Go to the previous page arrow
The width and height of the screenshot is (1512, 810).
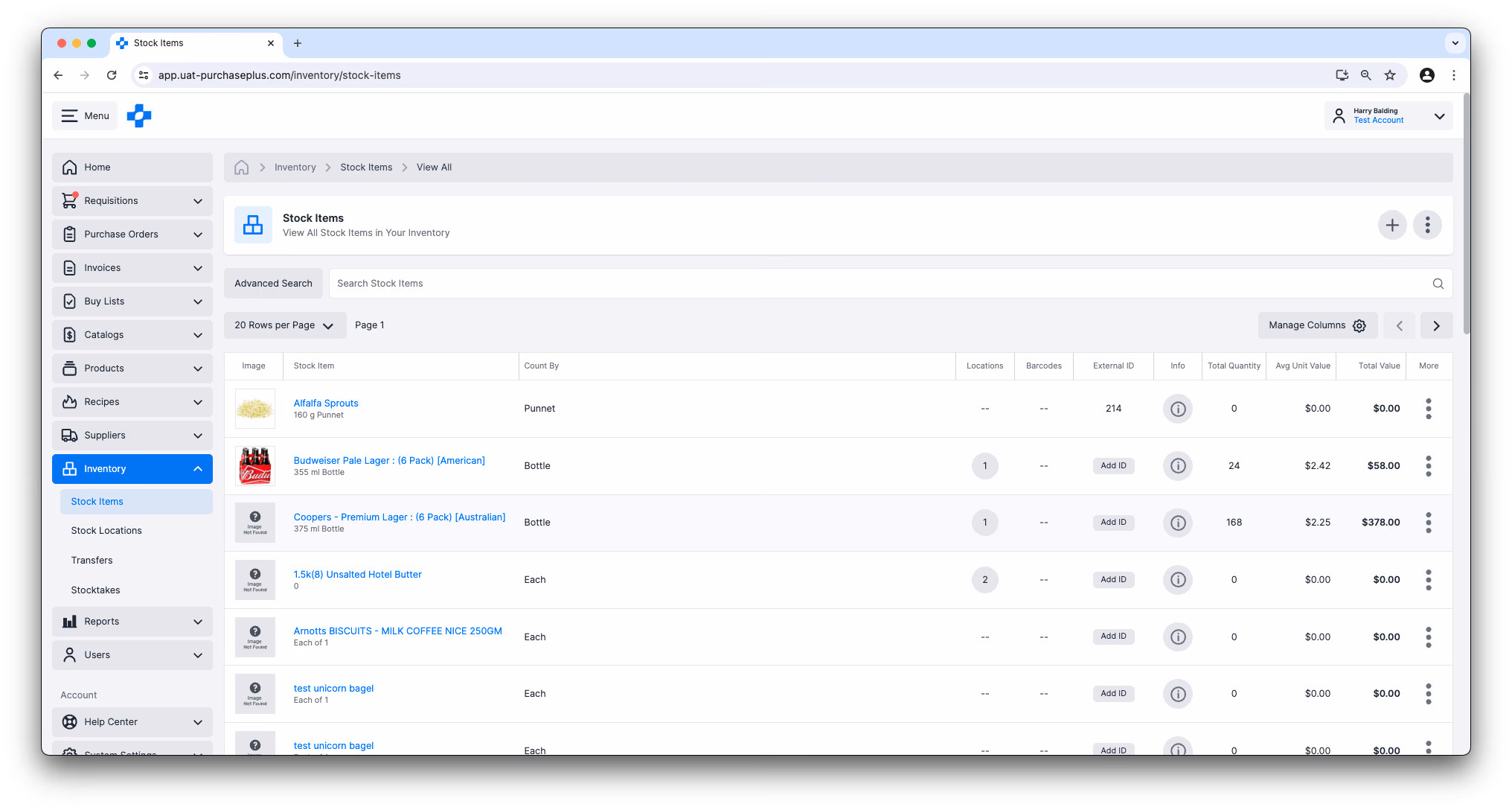coord(1400,325)
